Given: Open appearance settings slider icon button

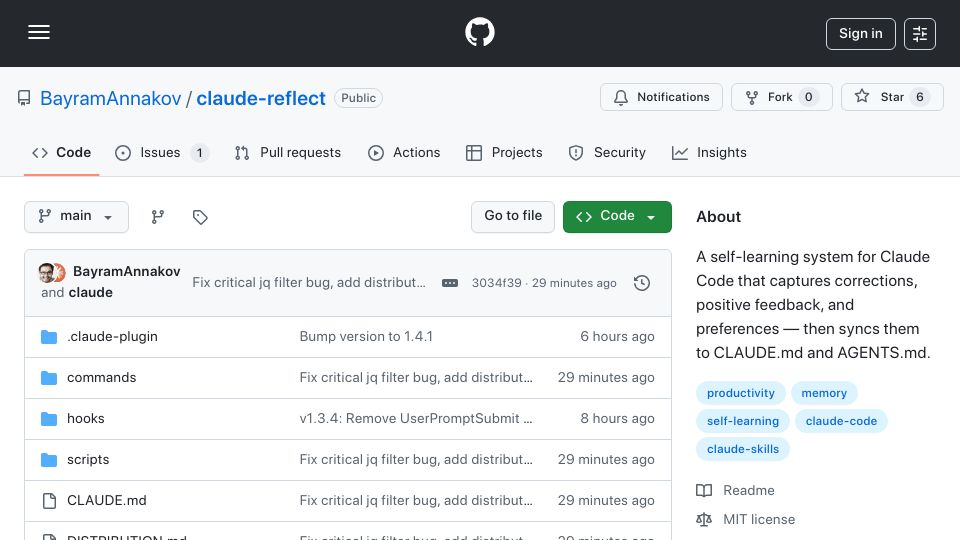Looking at the screenshot, I should (920, 34).
